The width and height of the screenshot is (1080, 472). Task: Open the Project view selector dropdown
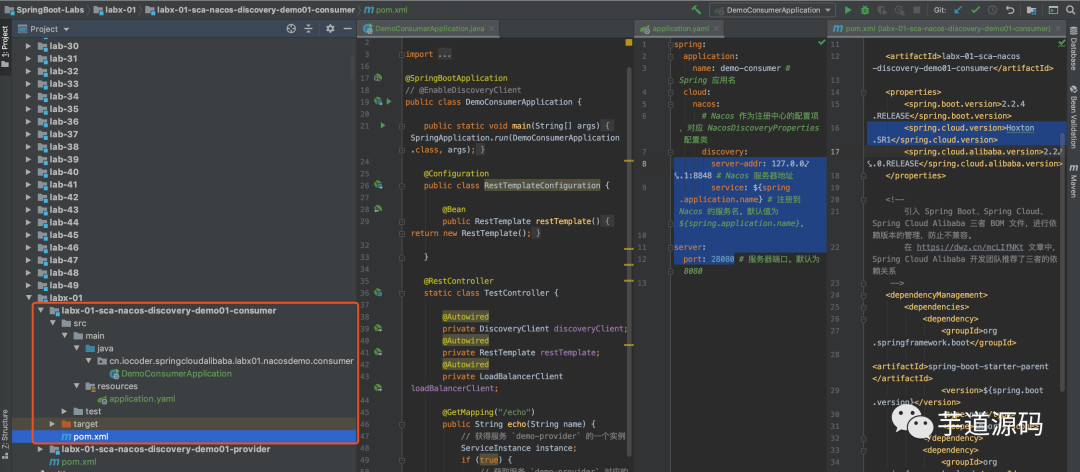click(43, 29)
